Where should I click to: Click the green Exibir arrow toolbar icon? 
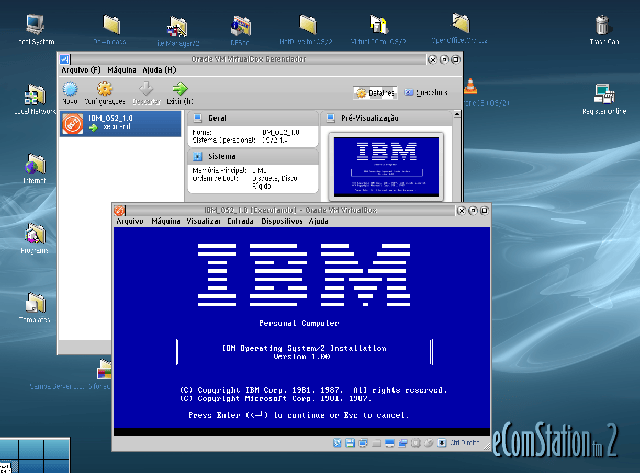[x=180, y=89]
